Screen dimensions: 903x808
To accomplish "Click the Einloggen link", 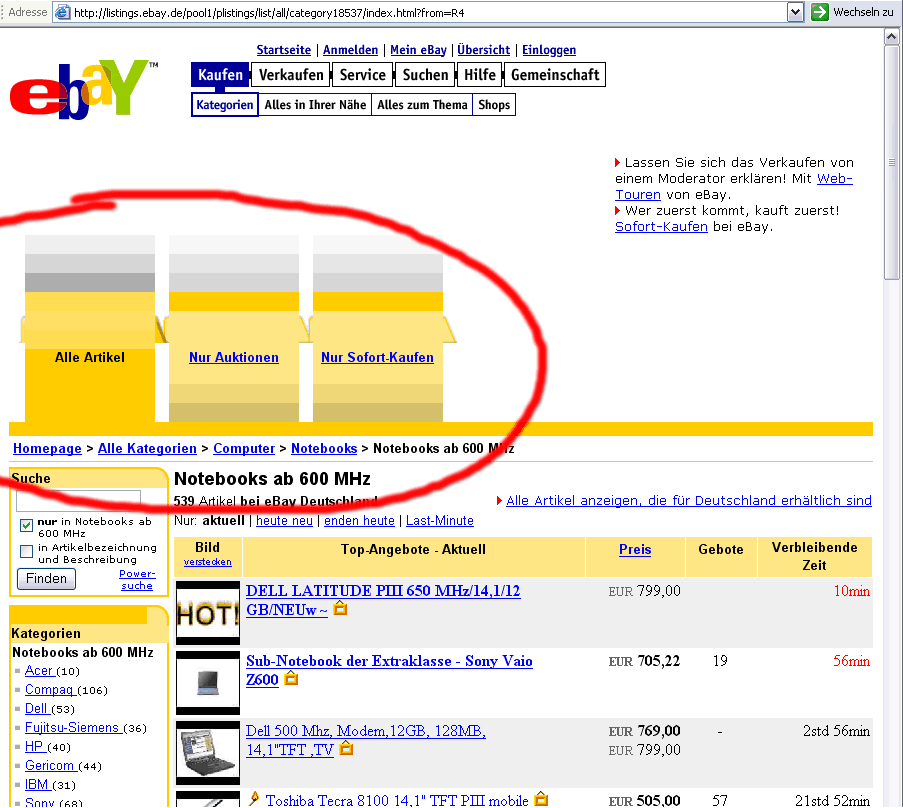I will [x=549, y=50].
